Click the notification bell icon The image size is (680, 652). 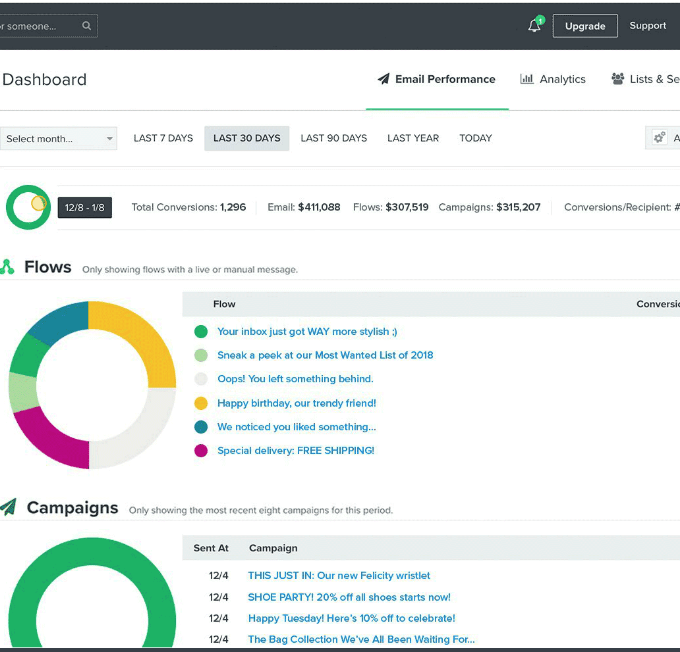click(535, 26)
